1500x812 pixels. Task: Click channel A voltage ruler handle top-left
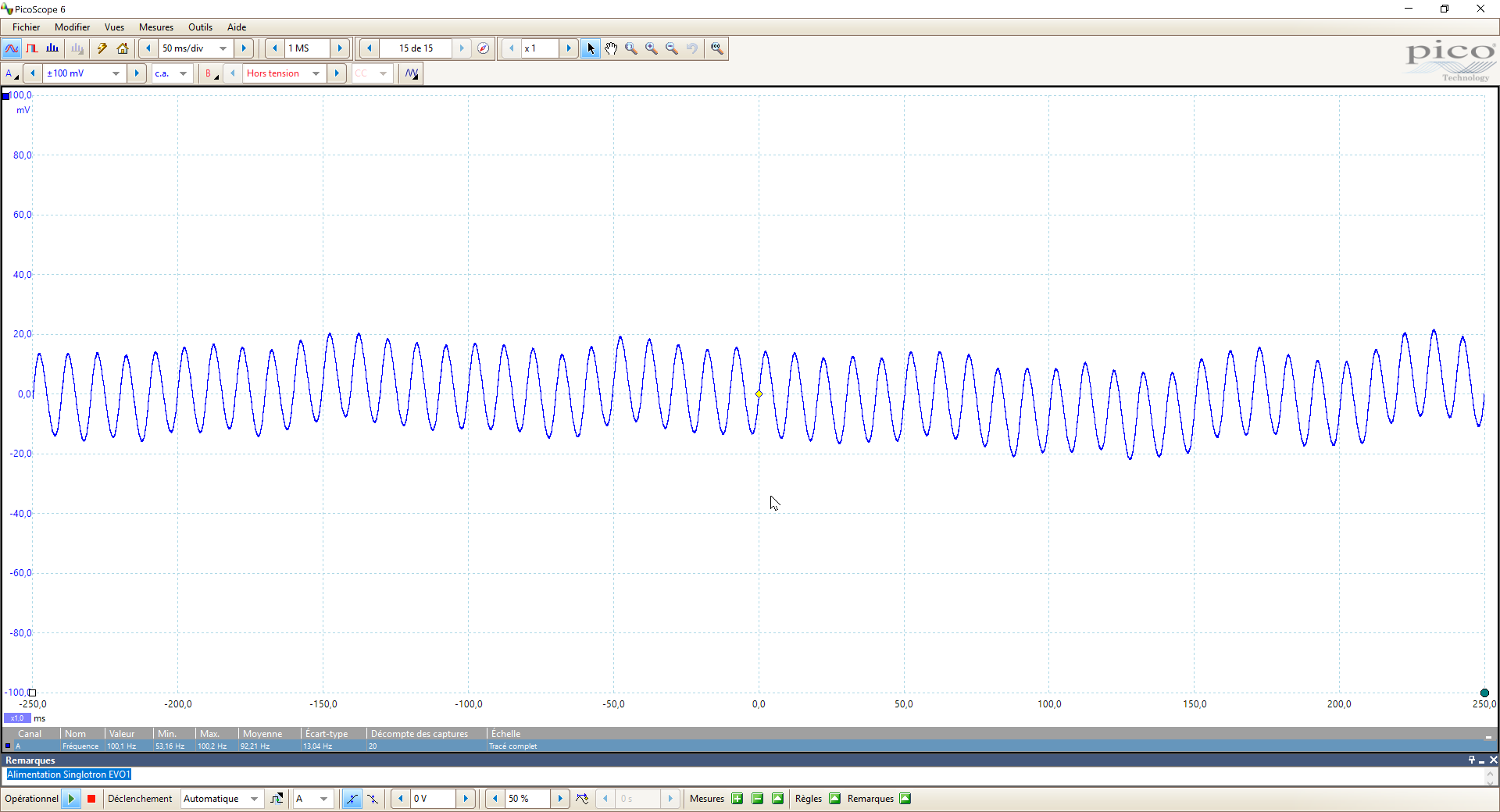(x=6, y=96)
